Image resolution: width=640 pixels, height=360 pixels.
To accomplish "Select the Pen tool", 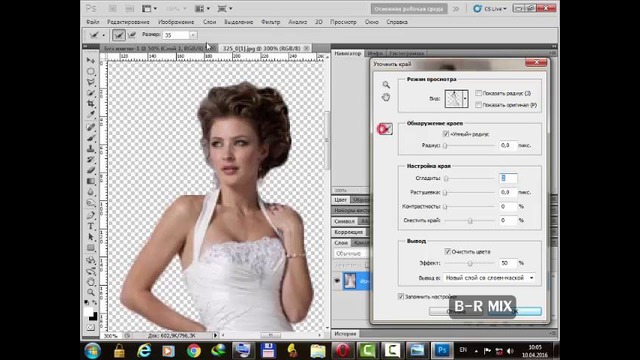I will click(91, 215).
